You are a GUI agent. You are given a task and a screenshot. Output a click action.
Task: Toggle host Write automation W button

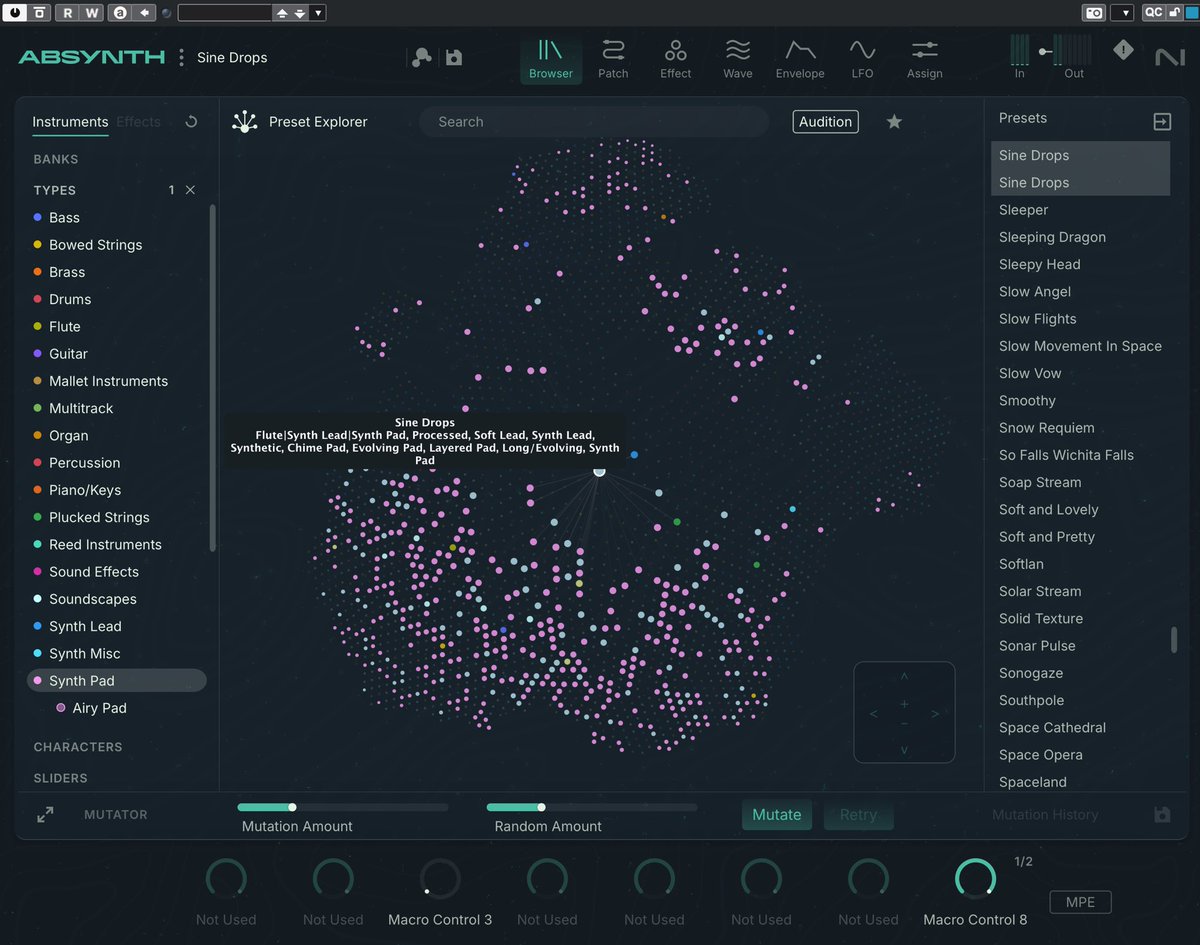tap(91, 13)
